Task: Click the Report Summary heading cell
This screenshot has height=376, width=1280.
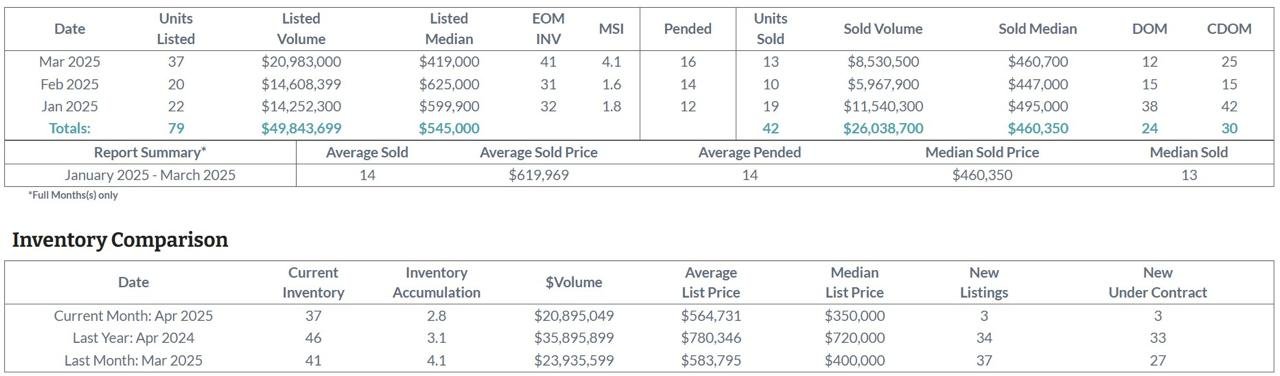Action: (150, 153)
